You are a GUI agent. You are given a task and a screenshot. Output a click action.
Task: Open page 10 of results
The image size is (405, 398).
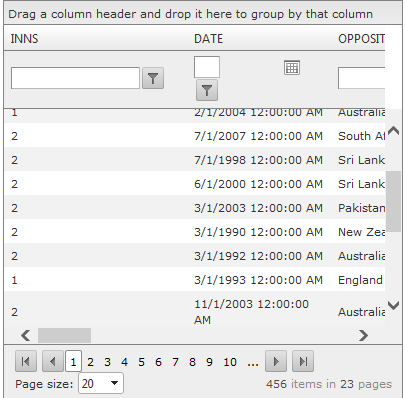click(x=230, y=362)
